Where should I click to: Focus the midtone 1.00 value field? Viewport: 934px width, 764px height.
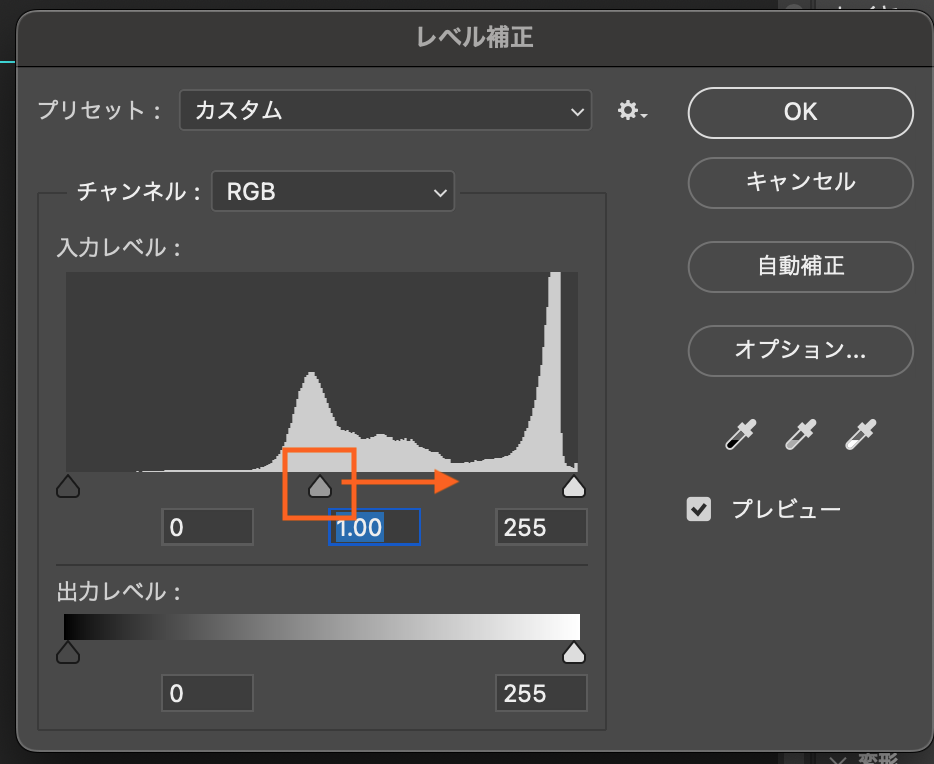[x=374, y=527]
